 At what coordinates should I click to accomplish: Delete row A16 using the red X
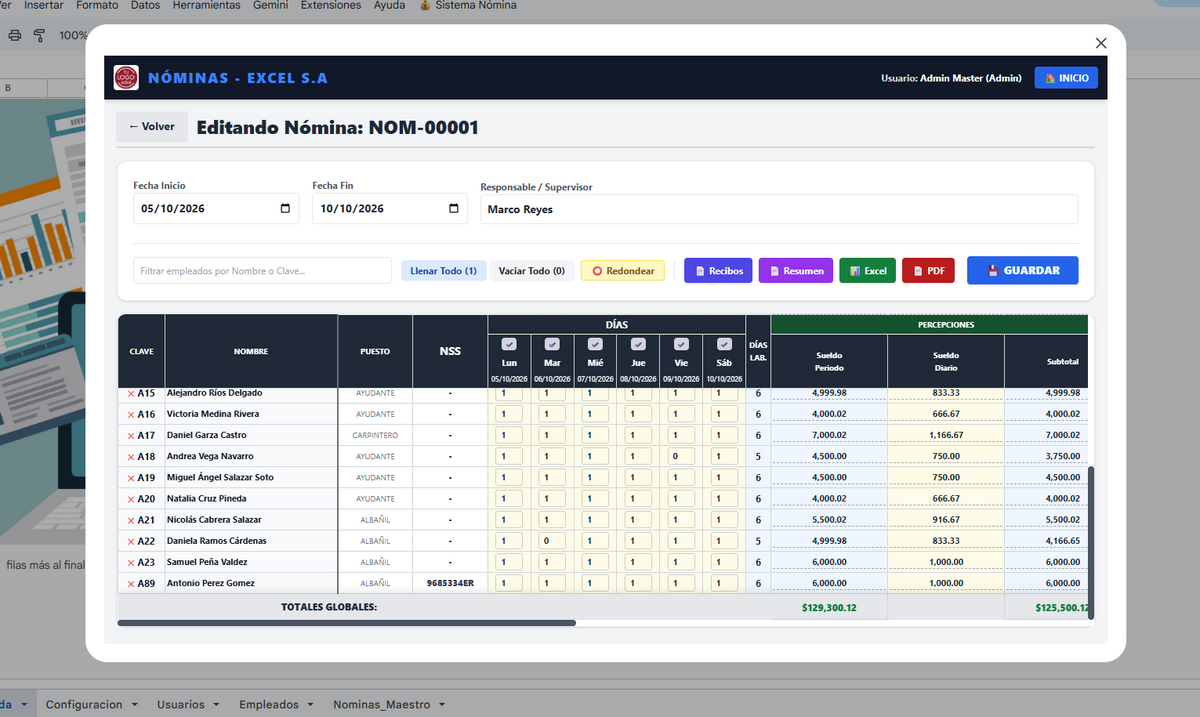pos(131,414)
